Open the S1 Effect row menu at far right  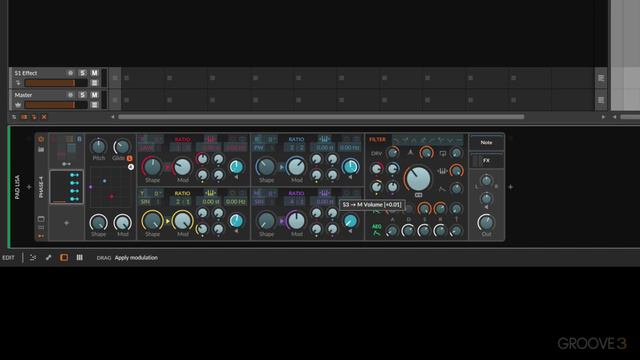point(601,78)
